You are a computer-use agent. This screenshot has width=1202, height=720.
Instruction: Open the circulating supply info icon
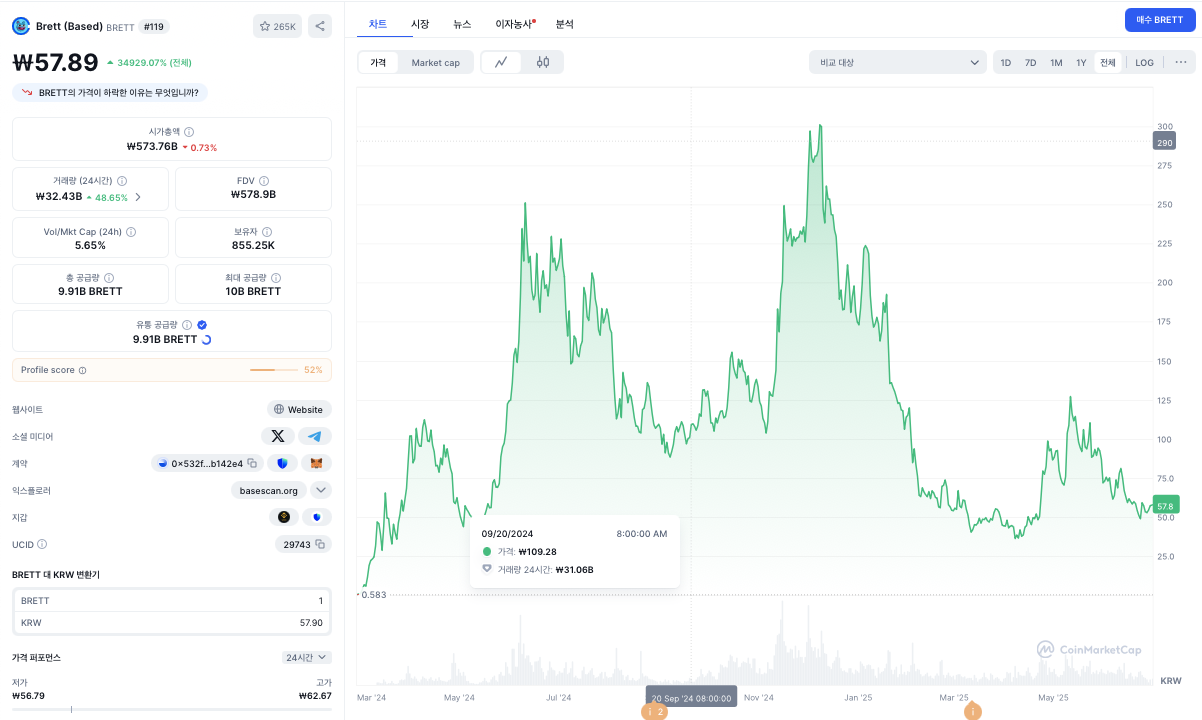(x=187, y=325)
